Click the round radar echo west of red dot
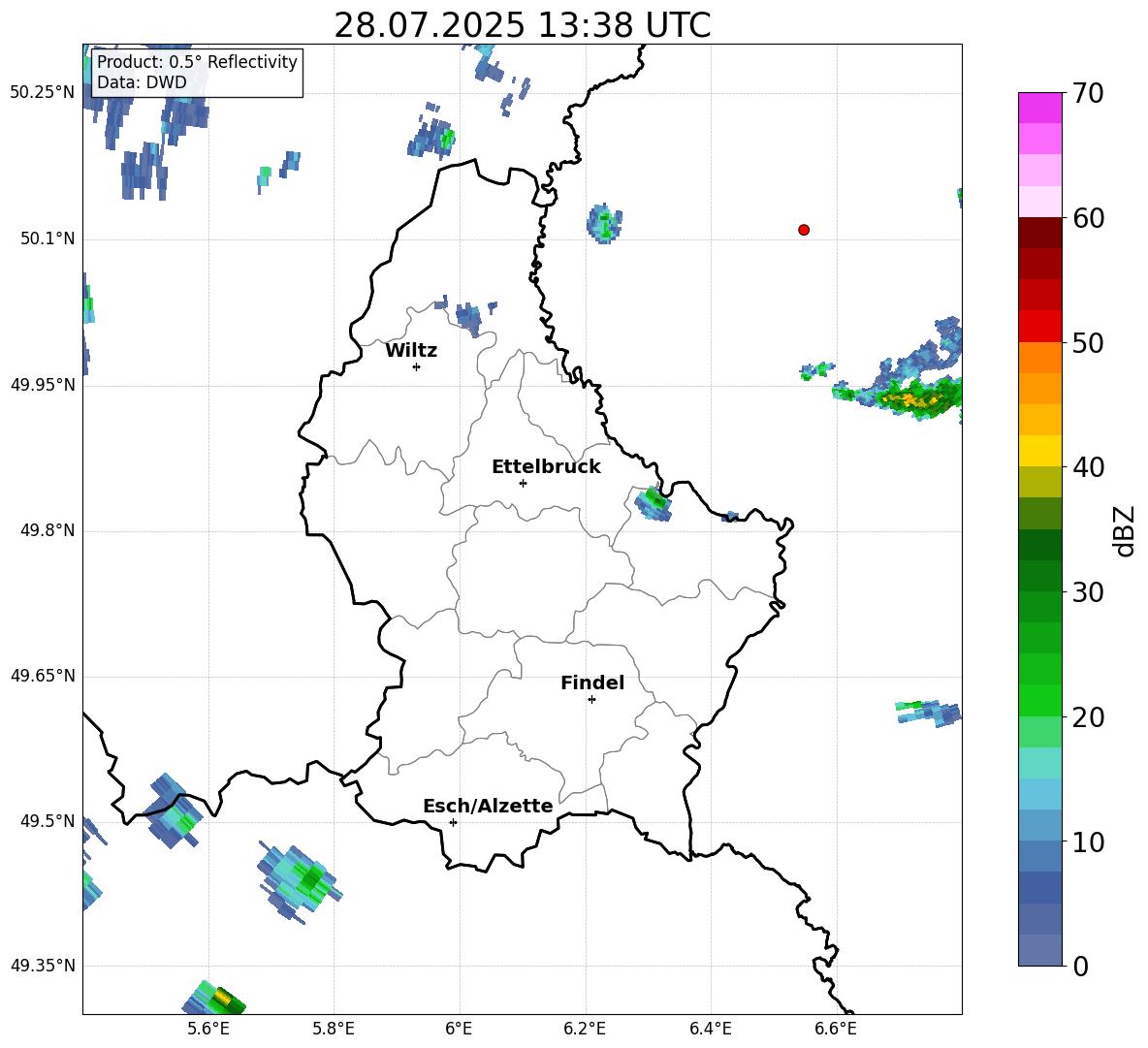The height and width of the screenshot is (1048, 1148). [604, 223]
